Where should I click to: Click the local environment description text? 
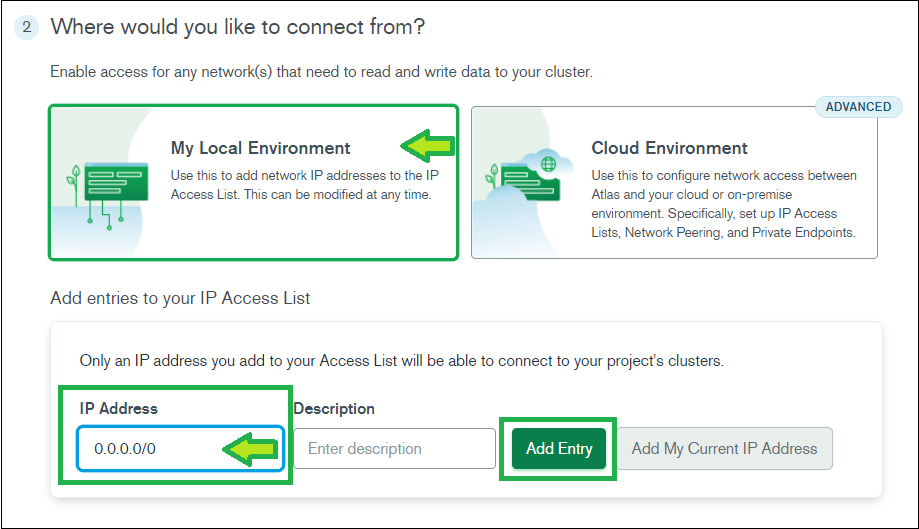coord(305,185)
